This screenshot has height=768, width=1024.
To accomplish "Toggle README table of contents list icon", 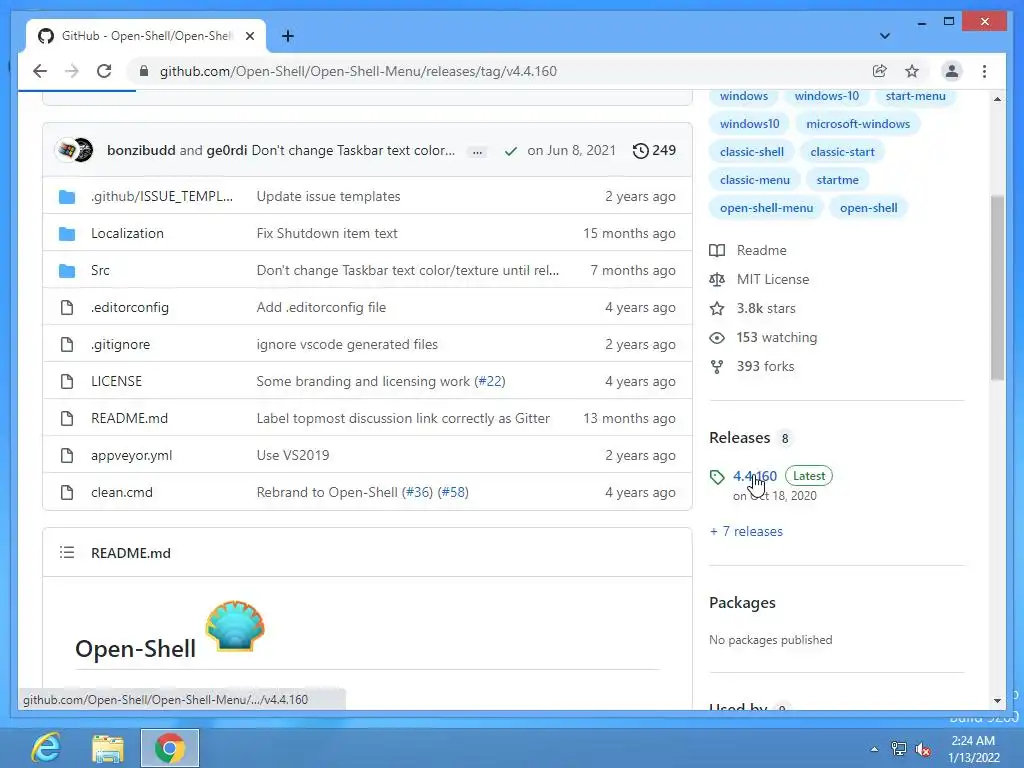I will (67, 552).
